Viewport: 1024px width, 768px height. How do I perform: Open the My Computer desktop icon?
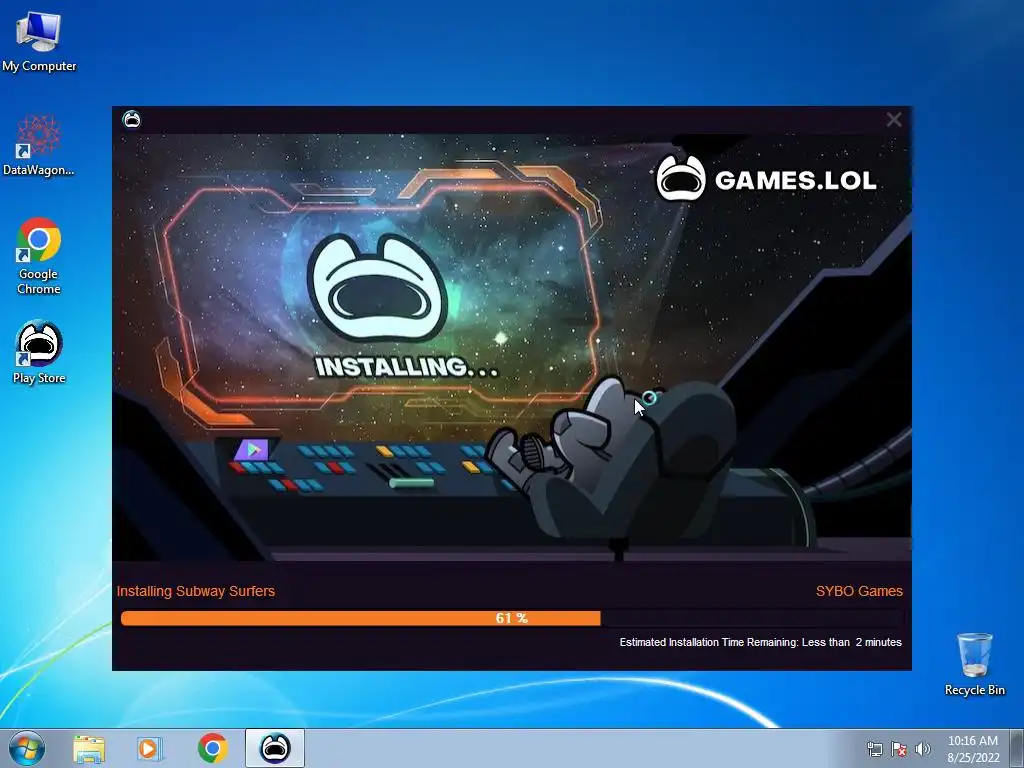click(x=39, y=40)
